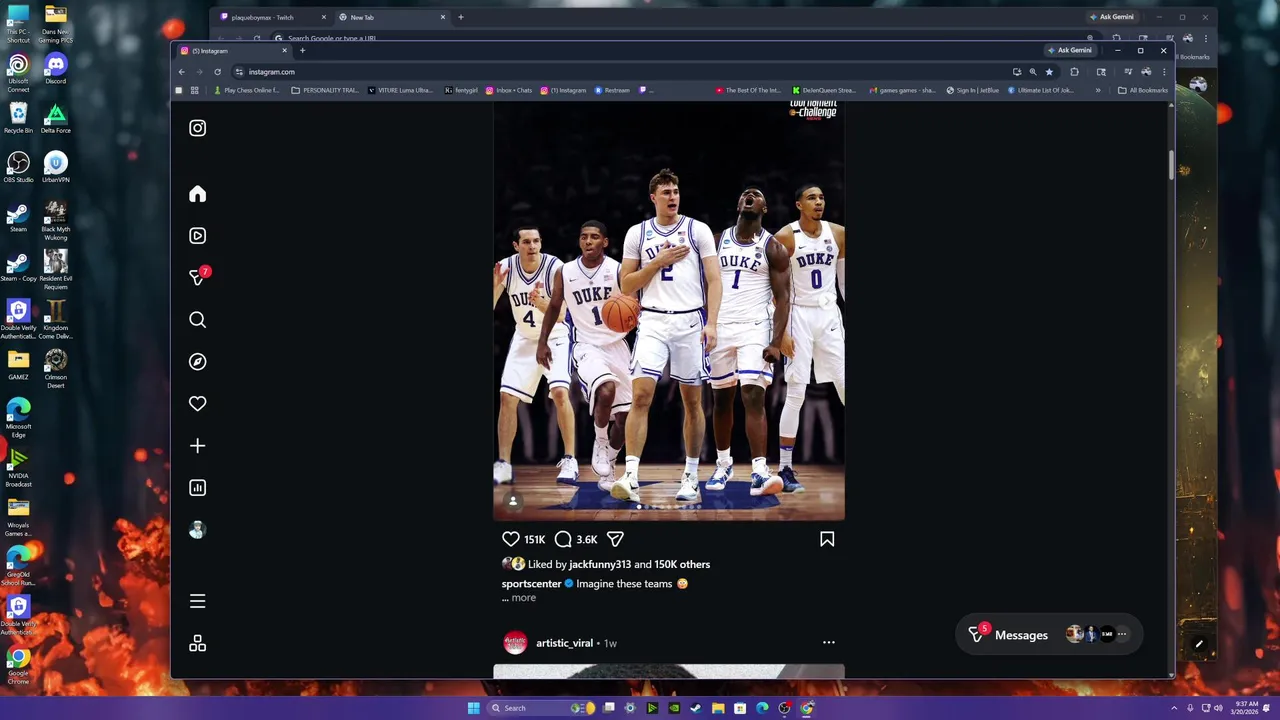Open Crimson Desert desktop shortcut
The width and height of the screenshot is (1280, 720).
(56, 368)
